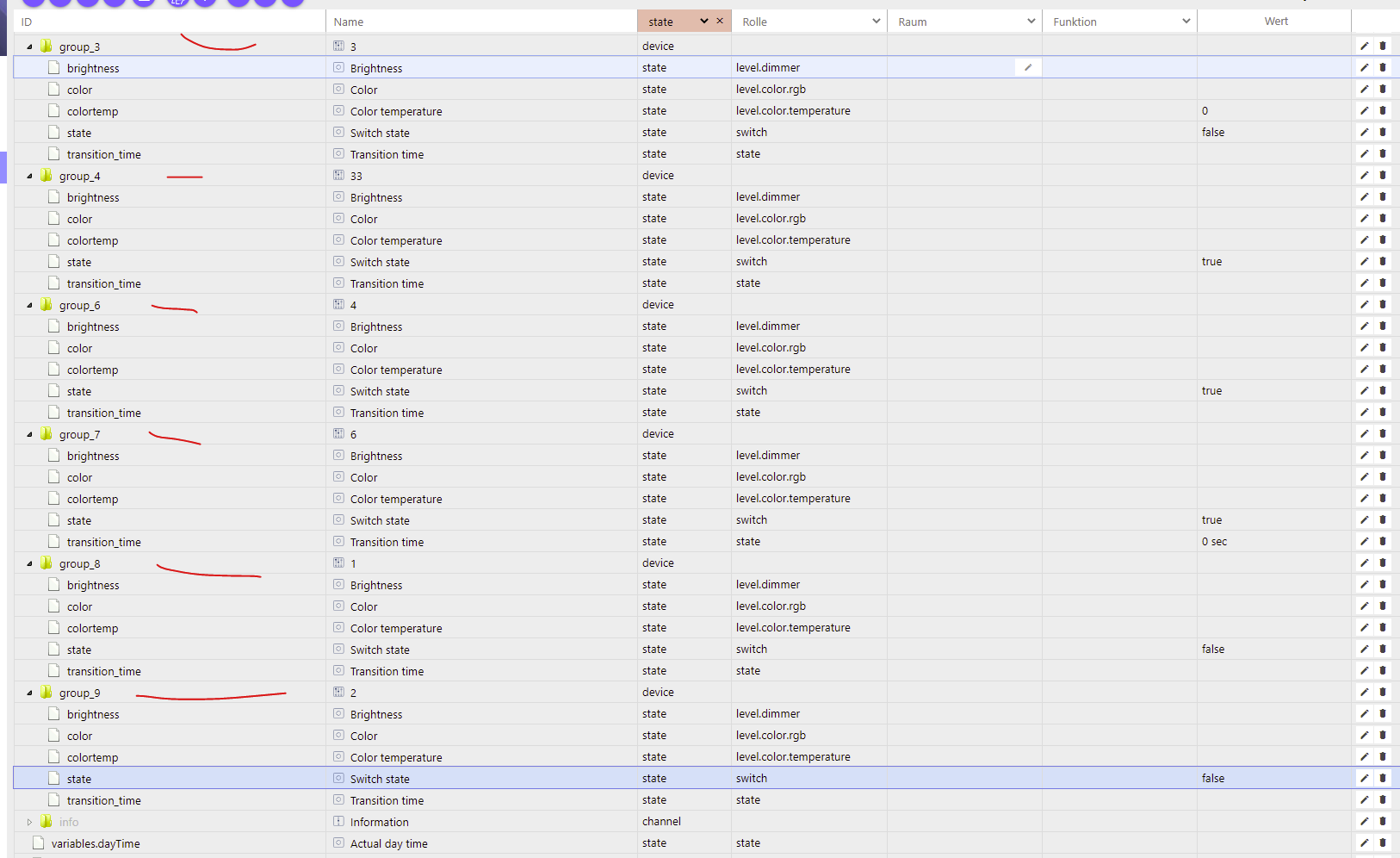Collapse the group_4 tree node

click(x=29, y=176)
